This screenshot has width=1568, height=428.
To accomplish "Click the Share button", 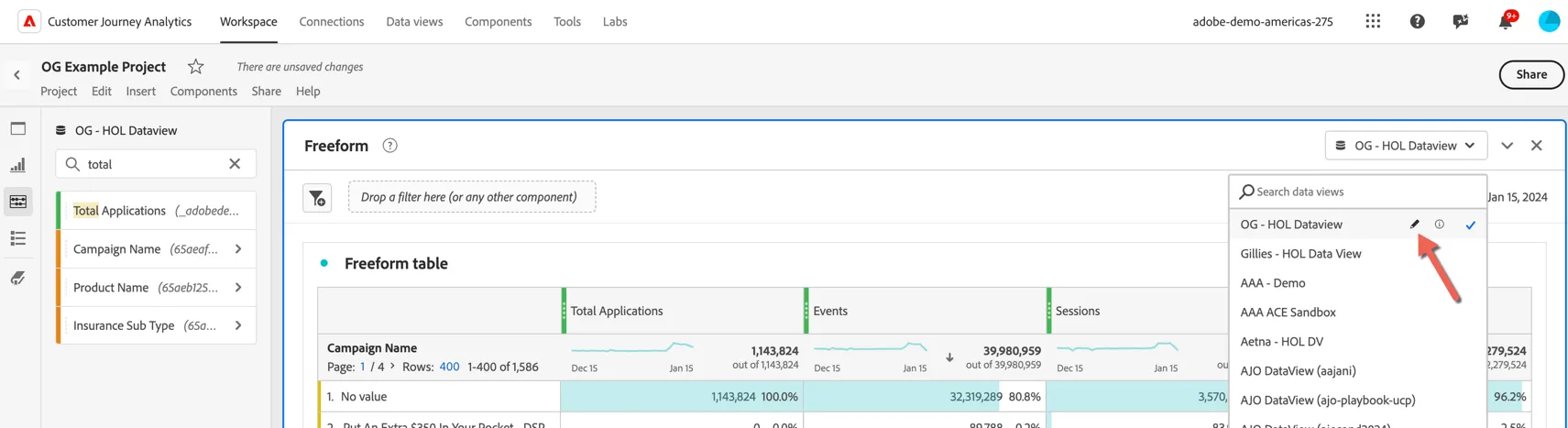I will point(1531,74).
